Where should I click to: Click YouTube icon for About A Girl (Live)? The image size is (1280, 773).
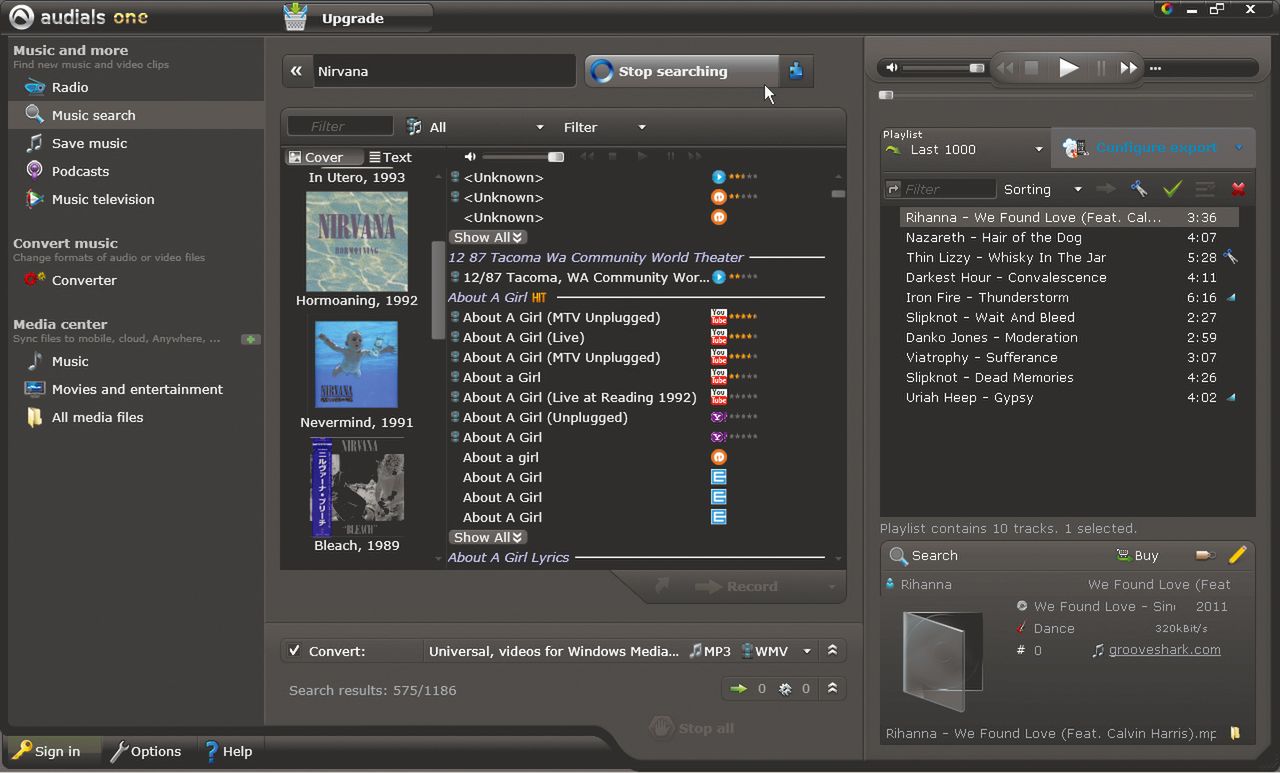tap(718, 337)
